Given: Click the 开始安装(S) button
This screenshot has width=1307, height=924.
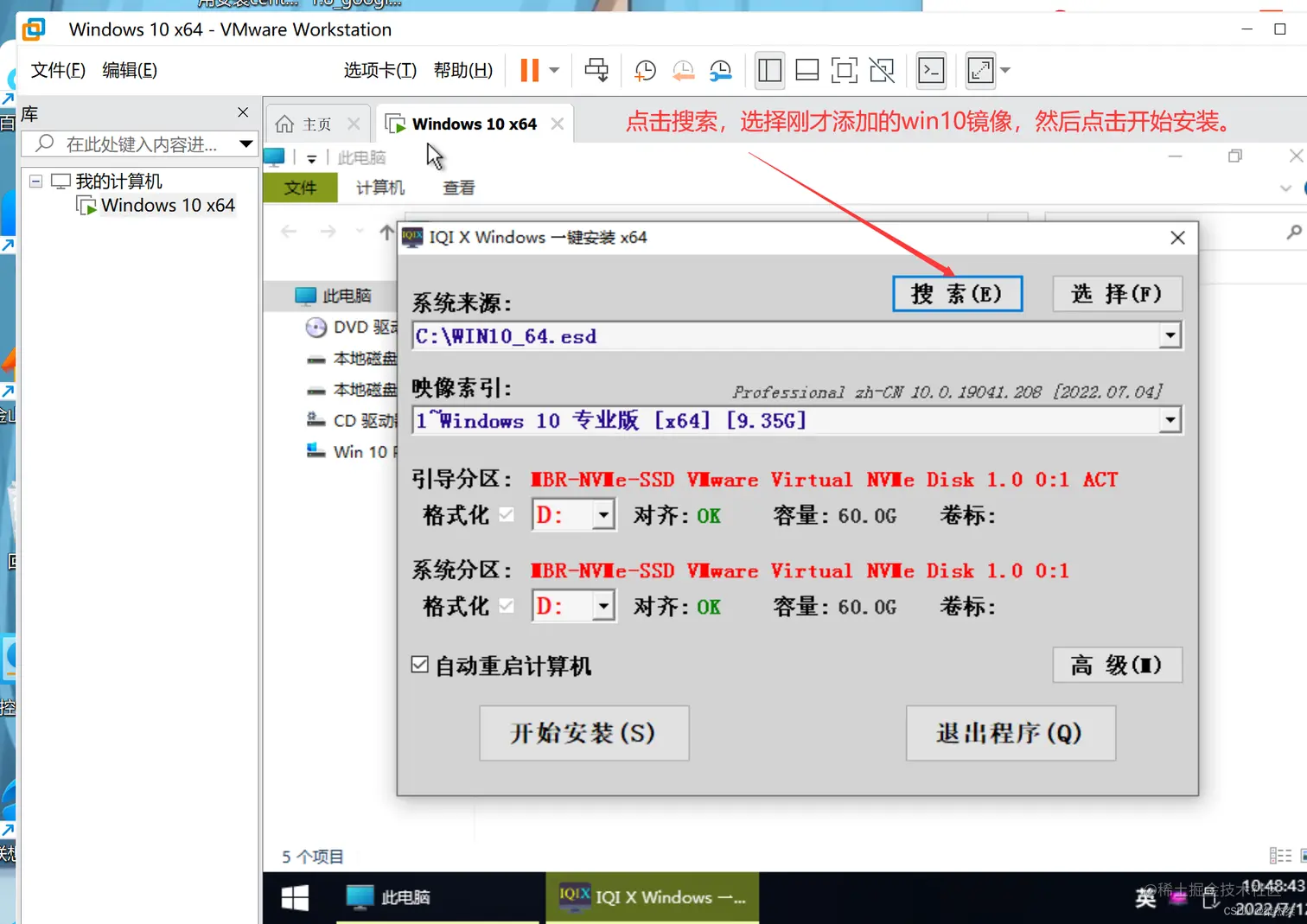Looking at the screenshot, I should pyautogui.click(x=583, y=733).
